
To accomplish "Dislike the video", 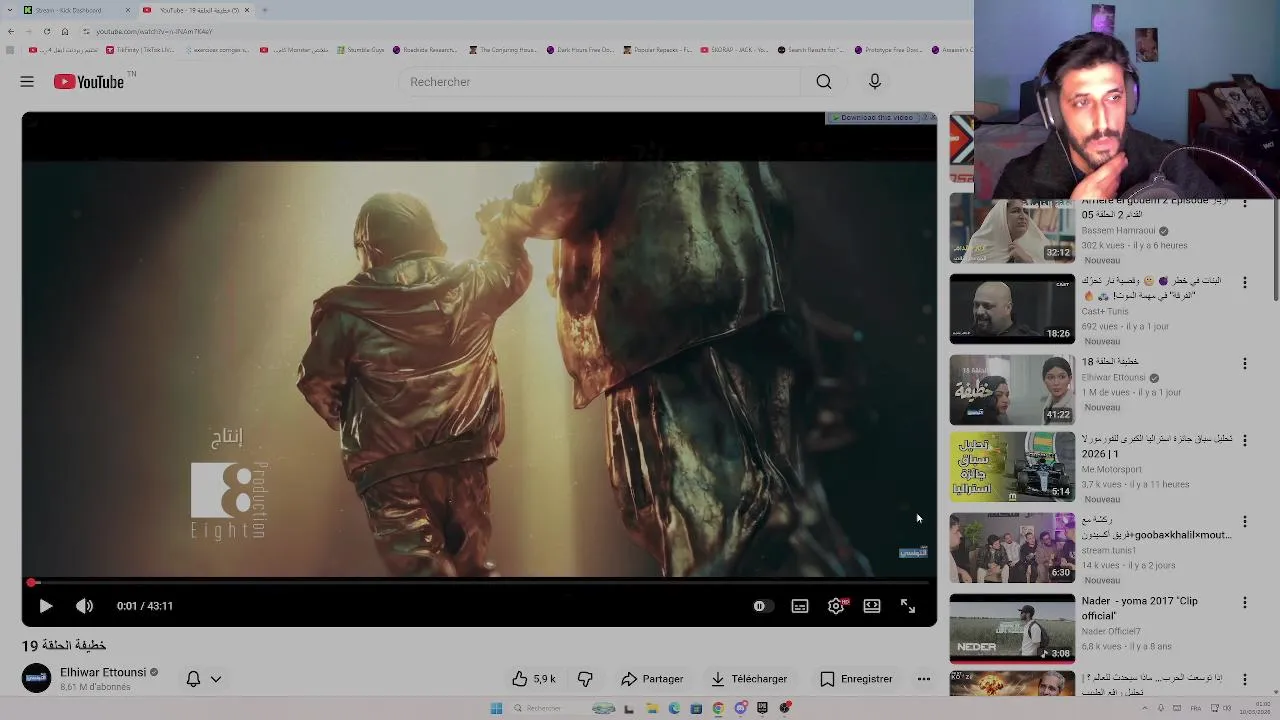I will pyautogui.click(x=585, y=679).
